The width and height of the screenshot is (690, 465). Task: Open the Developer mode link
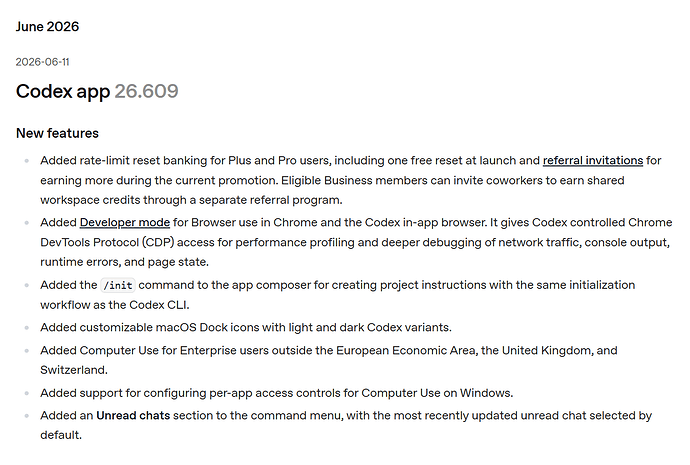[125, 223]
